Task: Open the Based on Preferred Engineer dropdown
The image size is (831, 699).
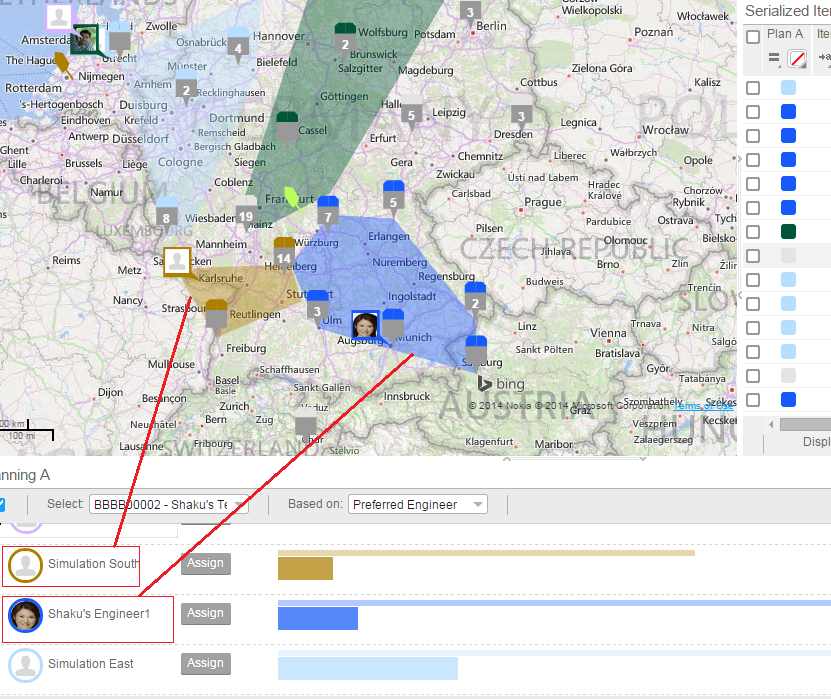Action: click(x=418, y=505)
